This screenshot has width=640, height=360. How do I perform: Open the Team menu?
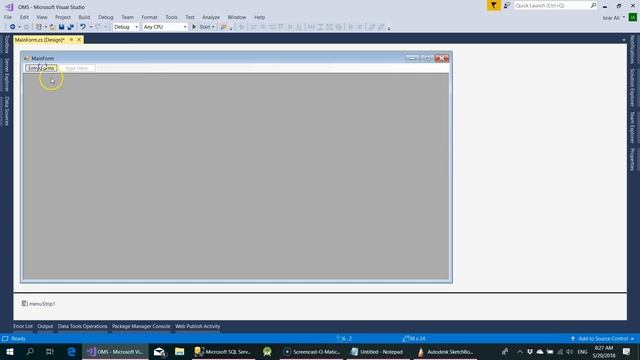point(127,17)
